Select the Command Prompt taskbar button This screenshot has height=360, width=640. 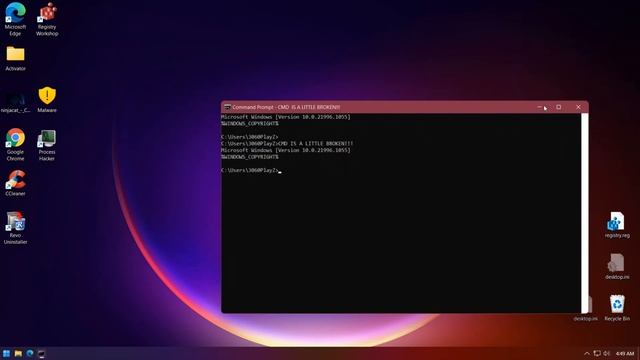click(x=42, y=353)
